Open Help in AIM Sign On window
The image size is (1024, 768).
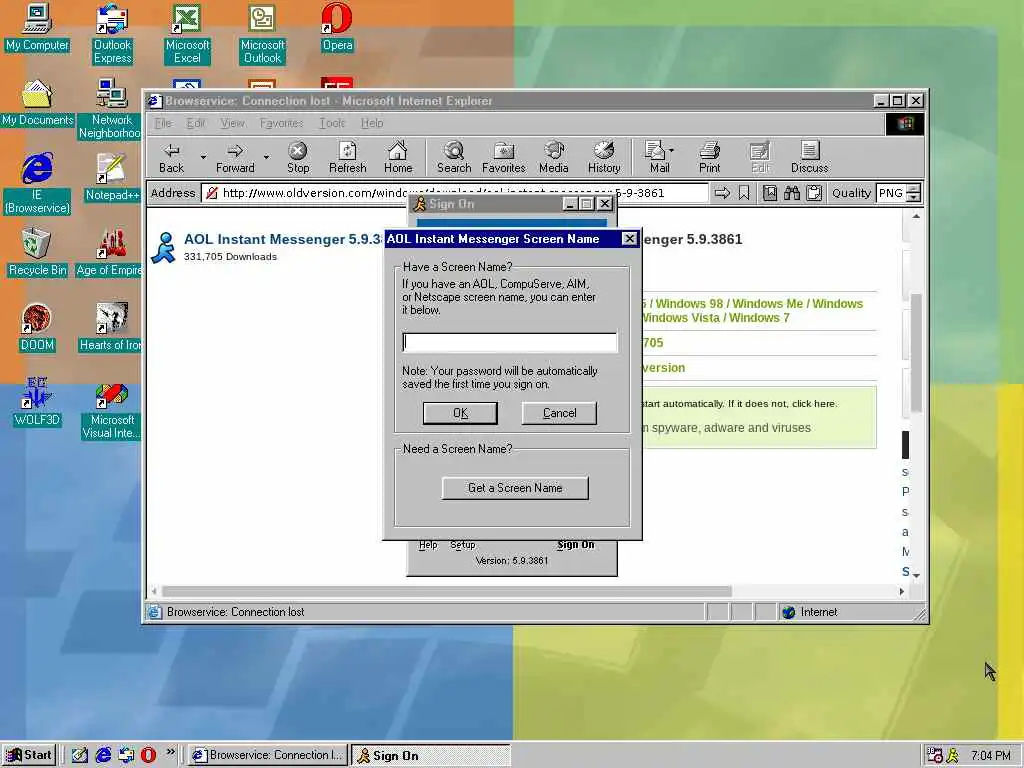428,545
